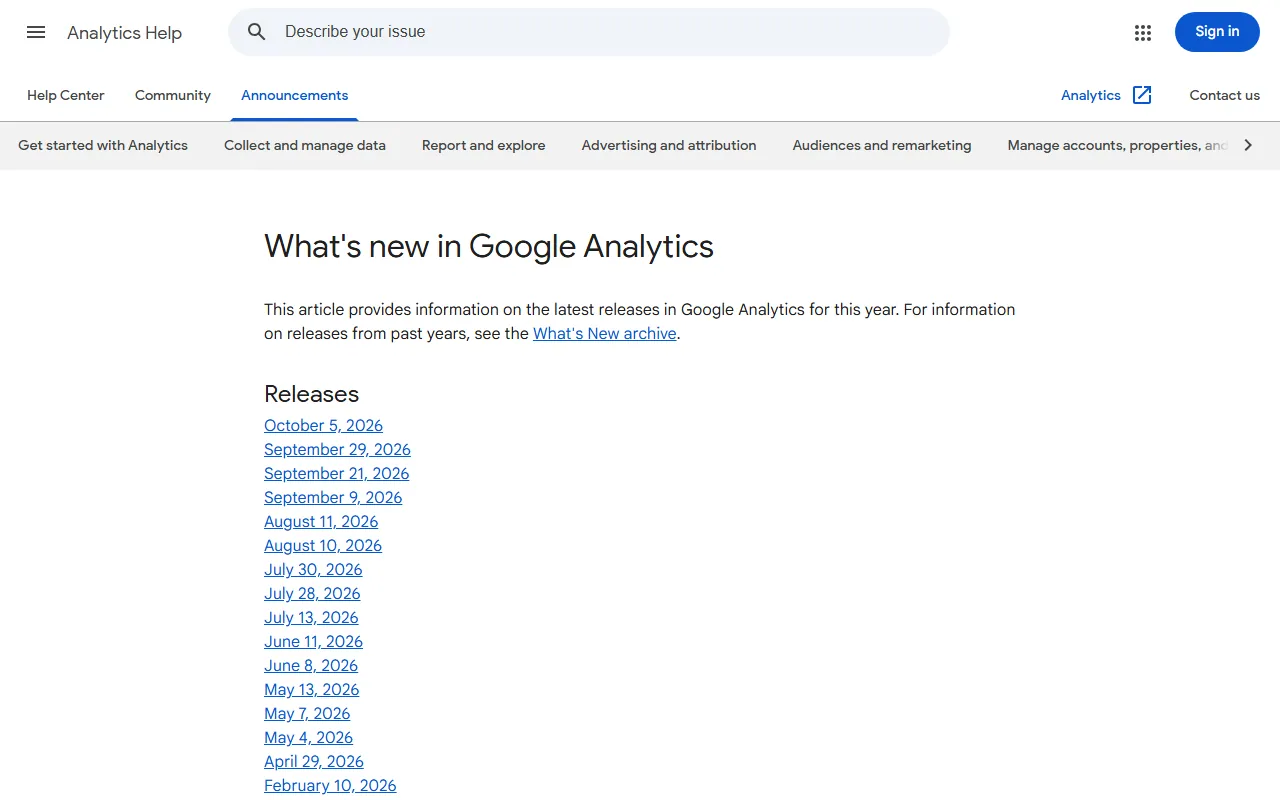This screenshot has height=800, width=1280.
Task: Follow the What's New archive link
Action: [605, 333]
